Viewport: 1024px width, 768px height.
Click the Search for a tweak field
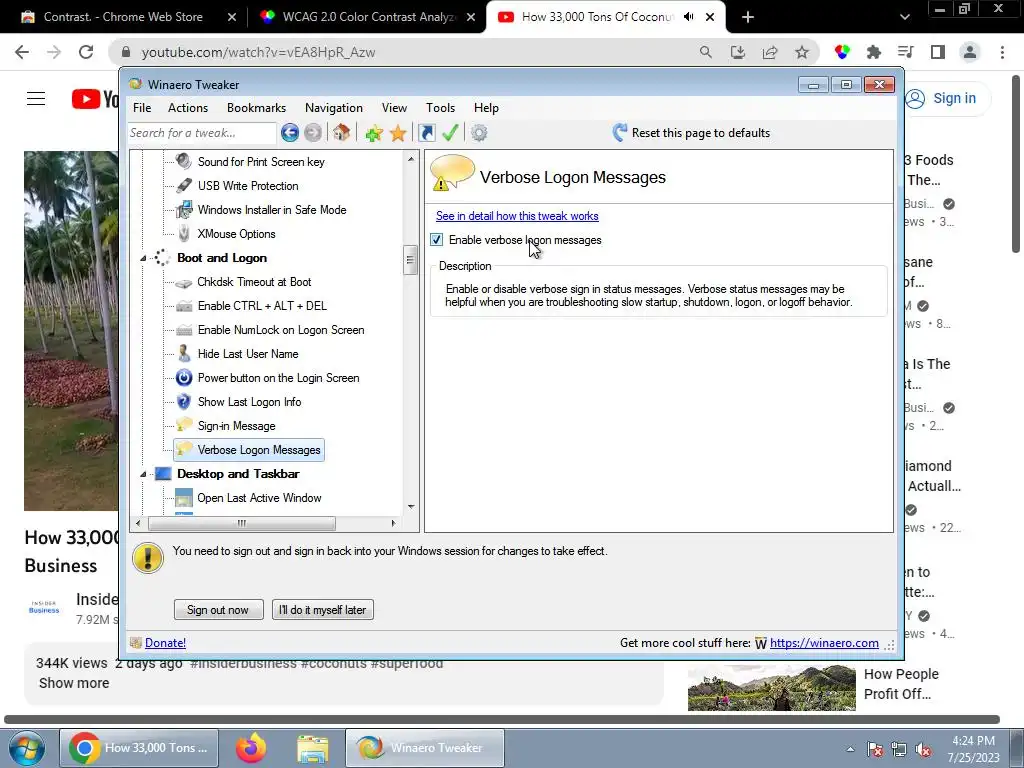coord(202,133)
